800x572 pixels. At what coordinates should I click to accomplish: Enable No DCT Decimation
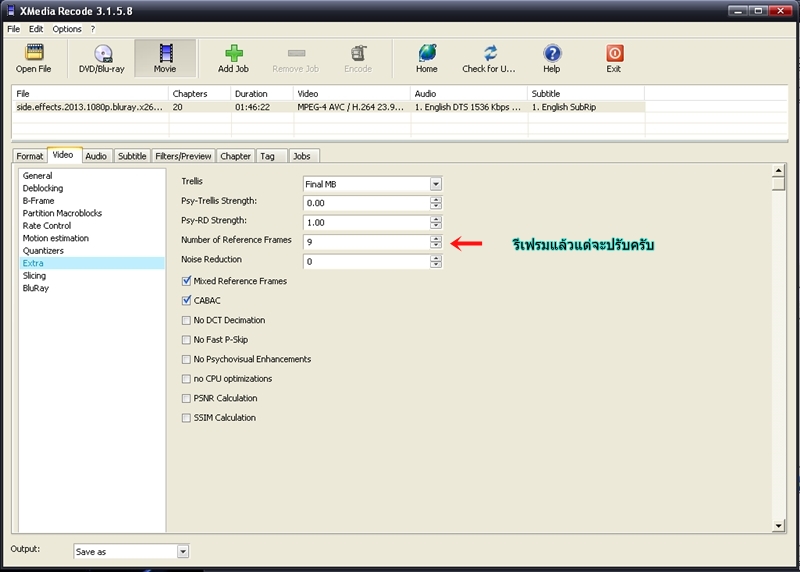click(x=186, y=320)
